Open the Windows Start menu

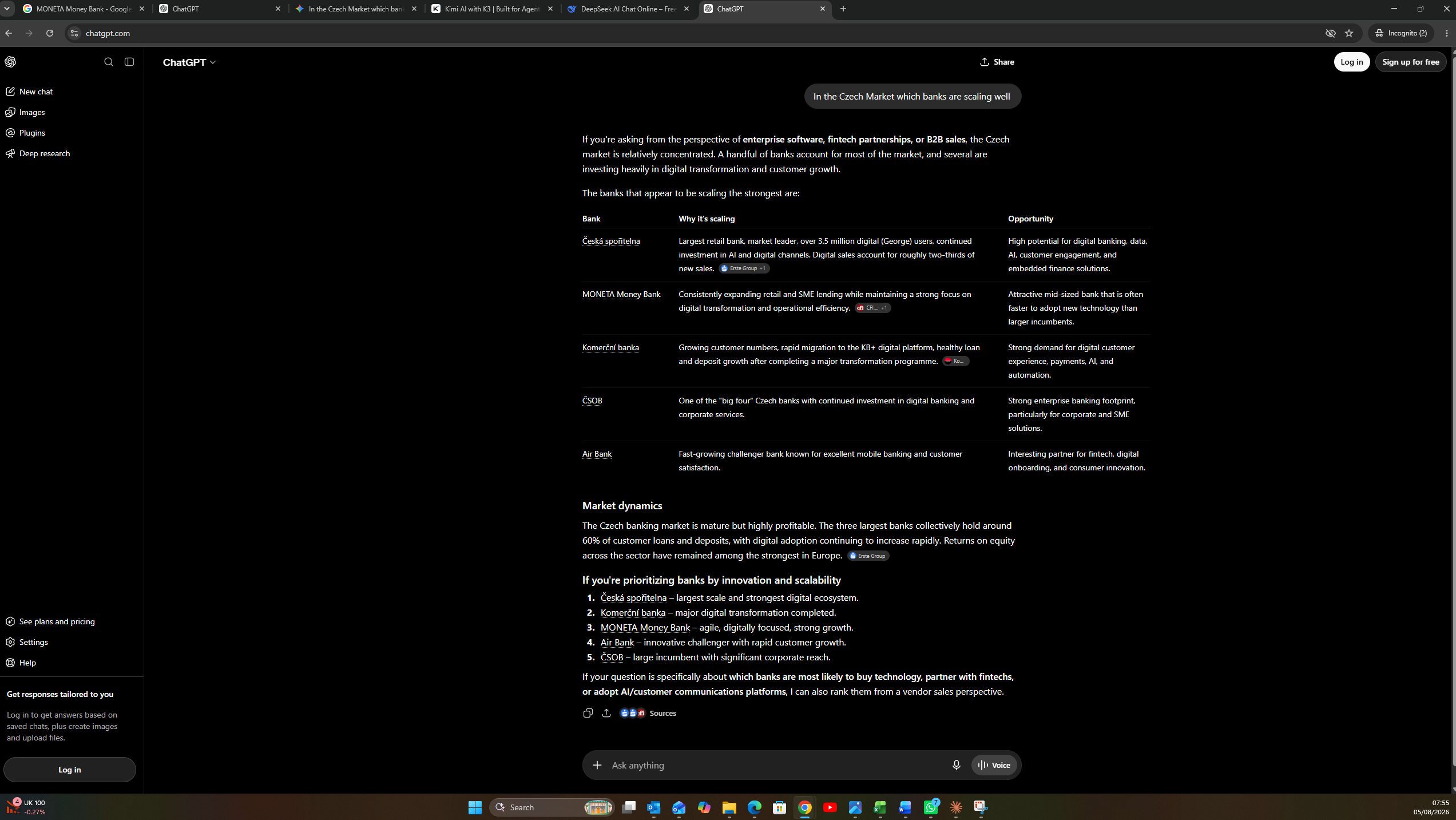point(475,807)
